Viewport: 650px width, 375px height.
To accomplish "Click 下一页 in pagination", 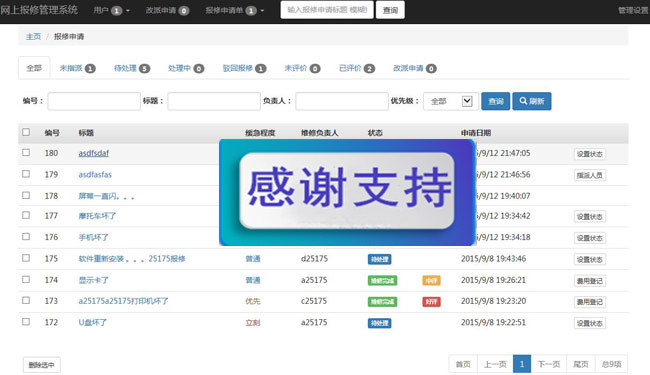I will 549,364.
